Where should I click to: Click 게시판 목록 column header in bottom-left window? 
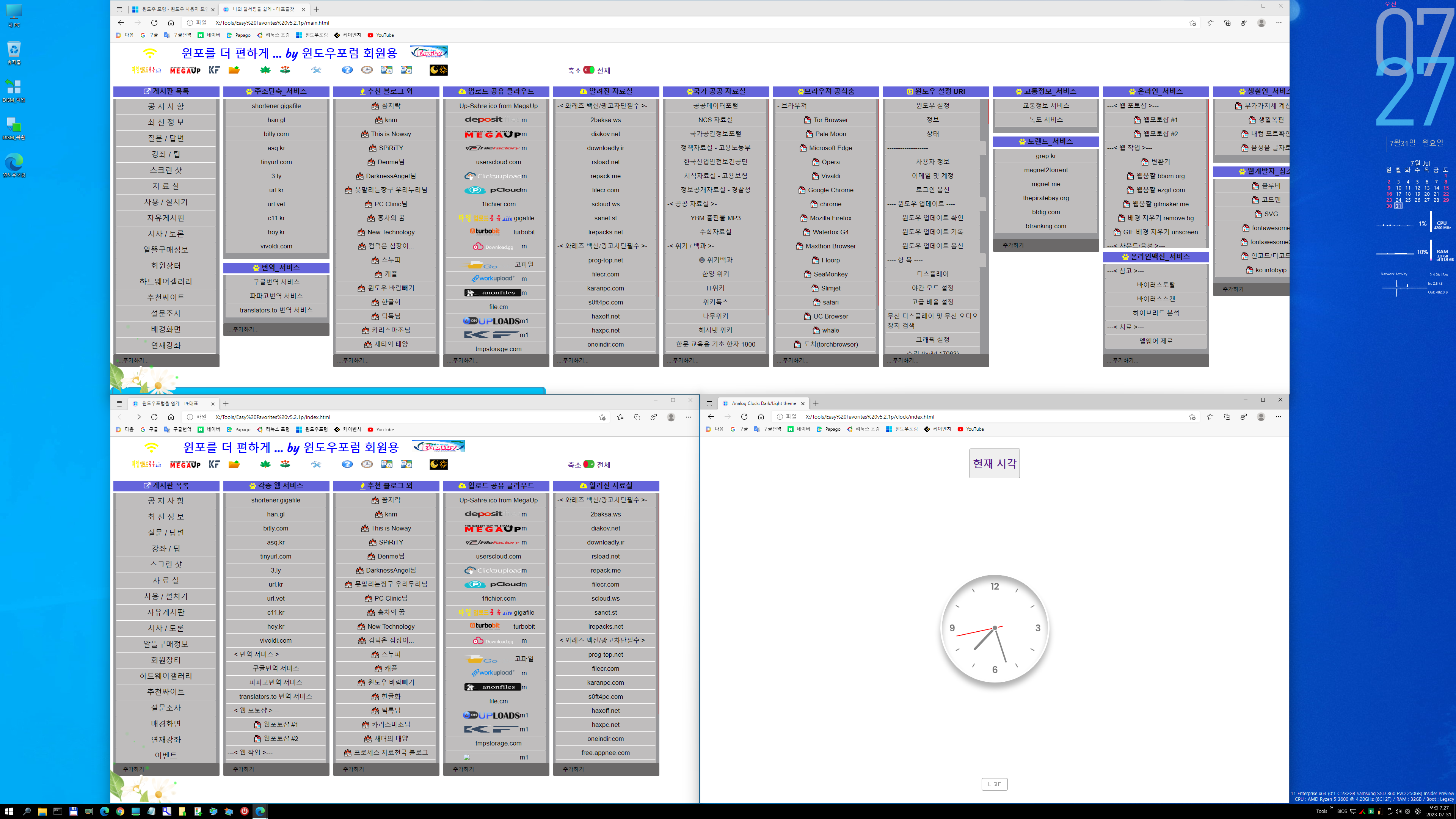(166, 485)
